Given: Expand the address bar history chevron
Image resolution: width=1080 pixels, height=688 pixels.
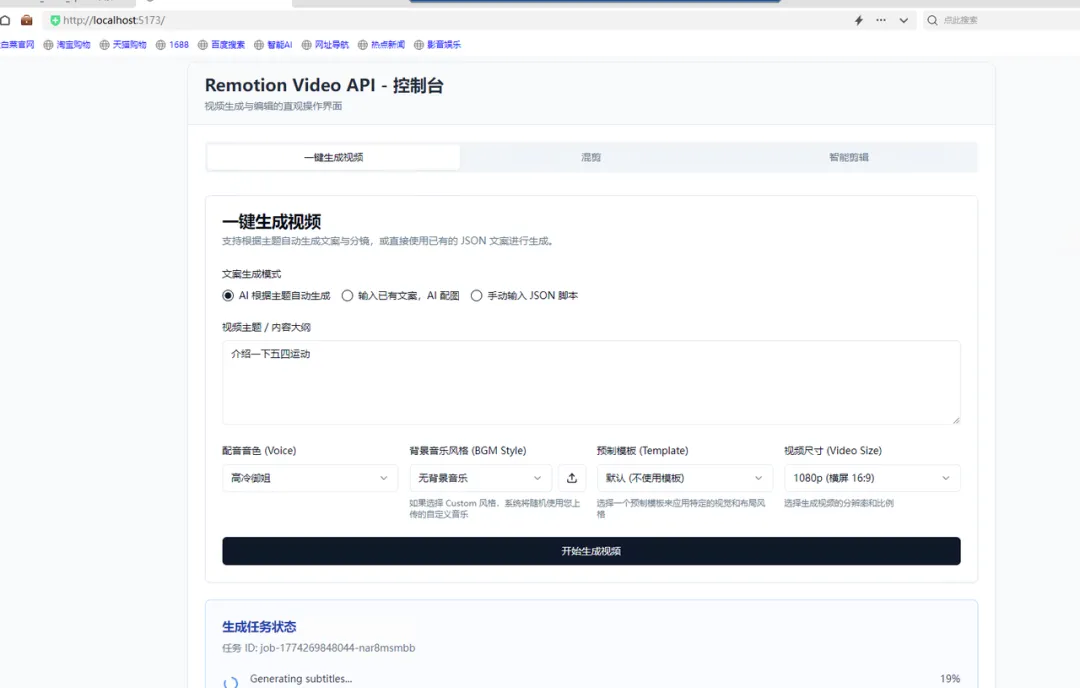Looking at the screenshot, I should pyautogui.click(x=904, y=20).
